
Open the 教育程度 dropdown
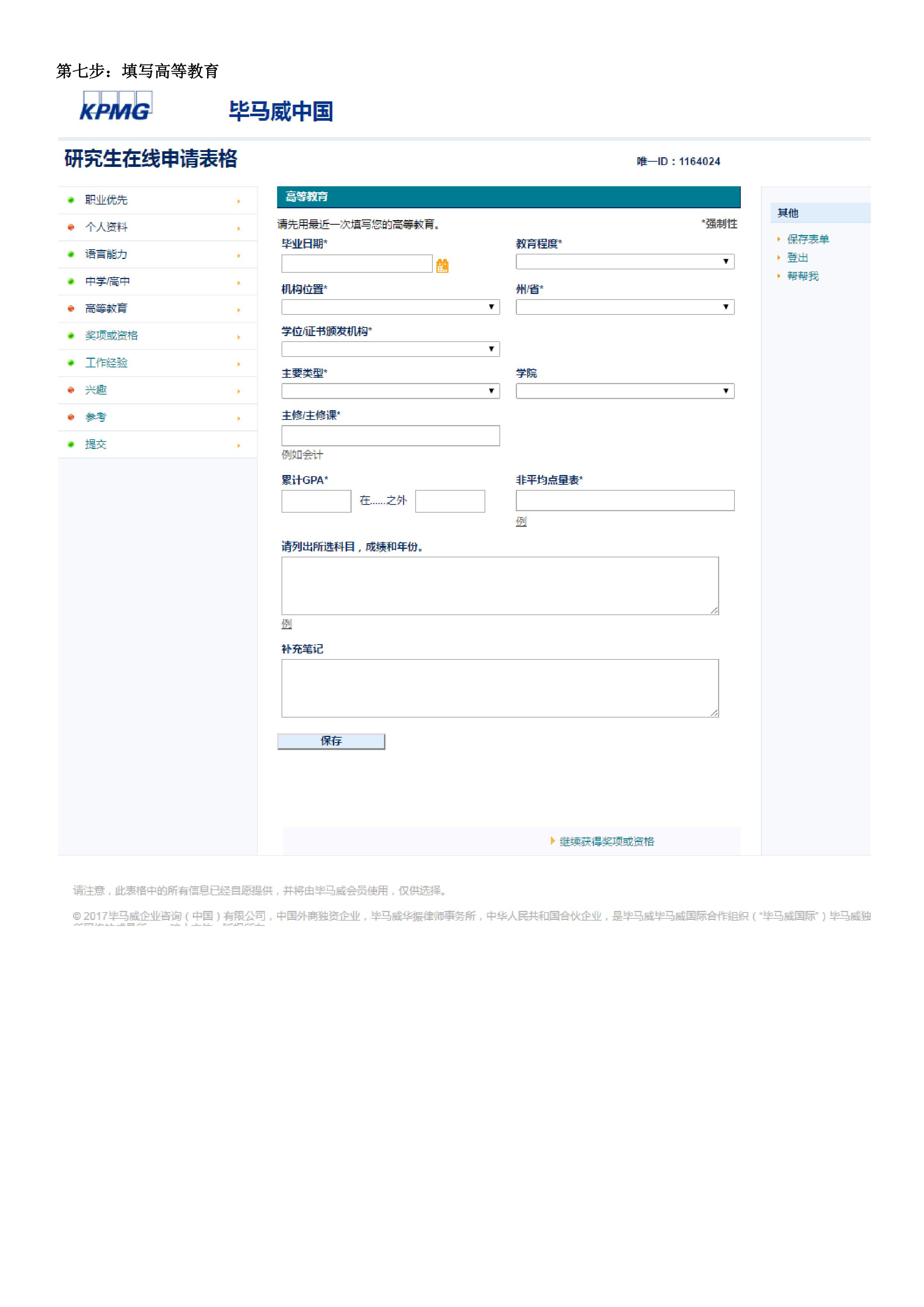tap(625, 261)
